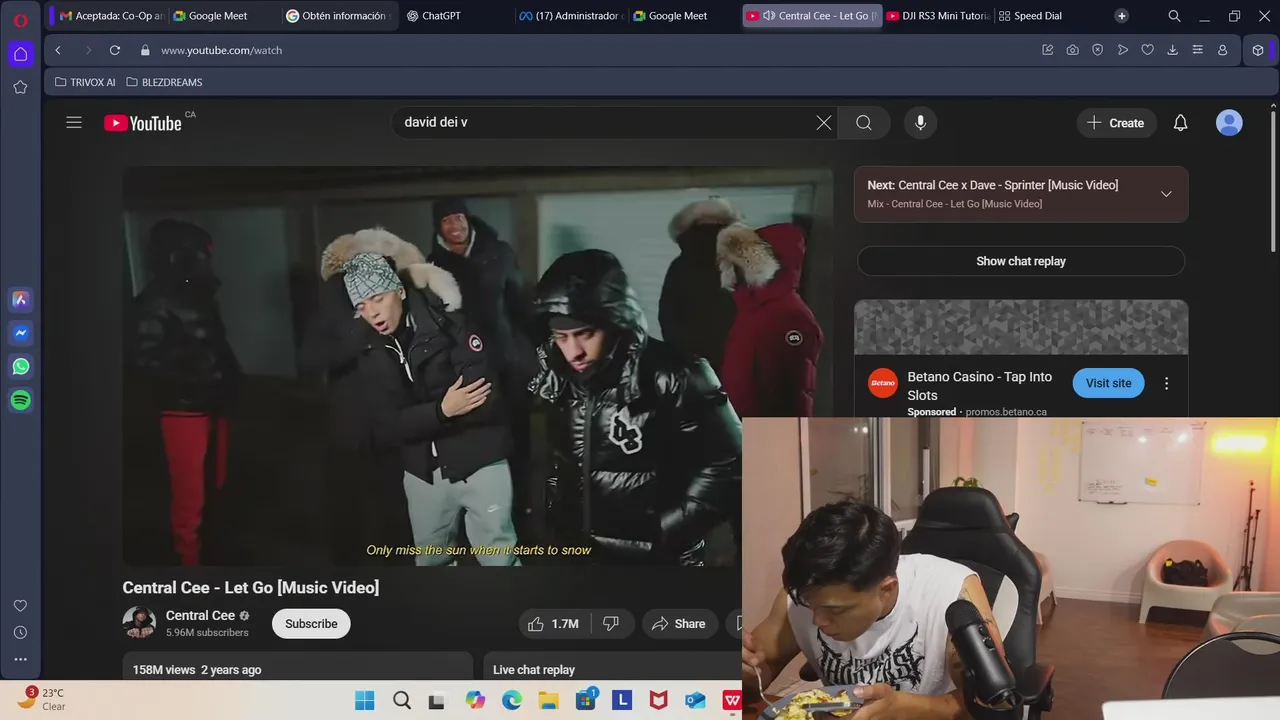1280x720 pixels.
Task: Open the Opera extensions cube icon
Action: point(1258,50)
